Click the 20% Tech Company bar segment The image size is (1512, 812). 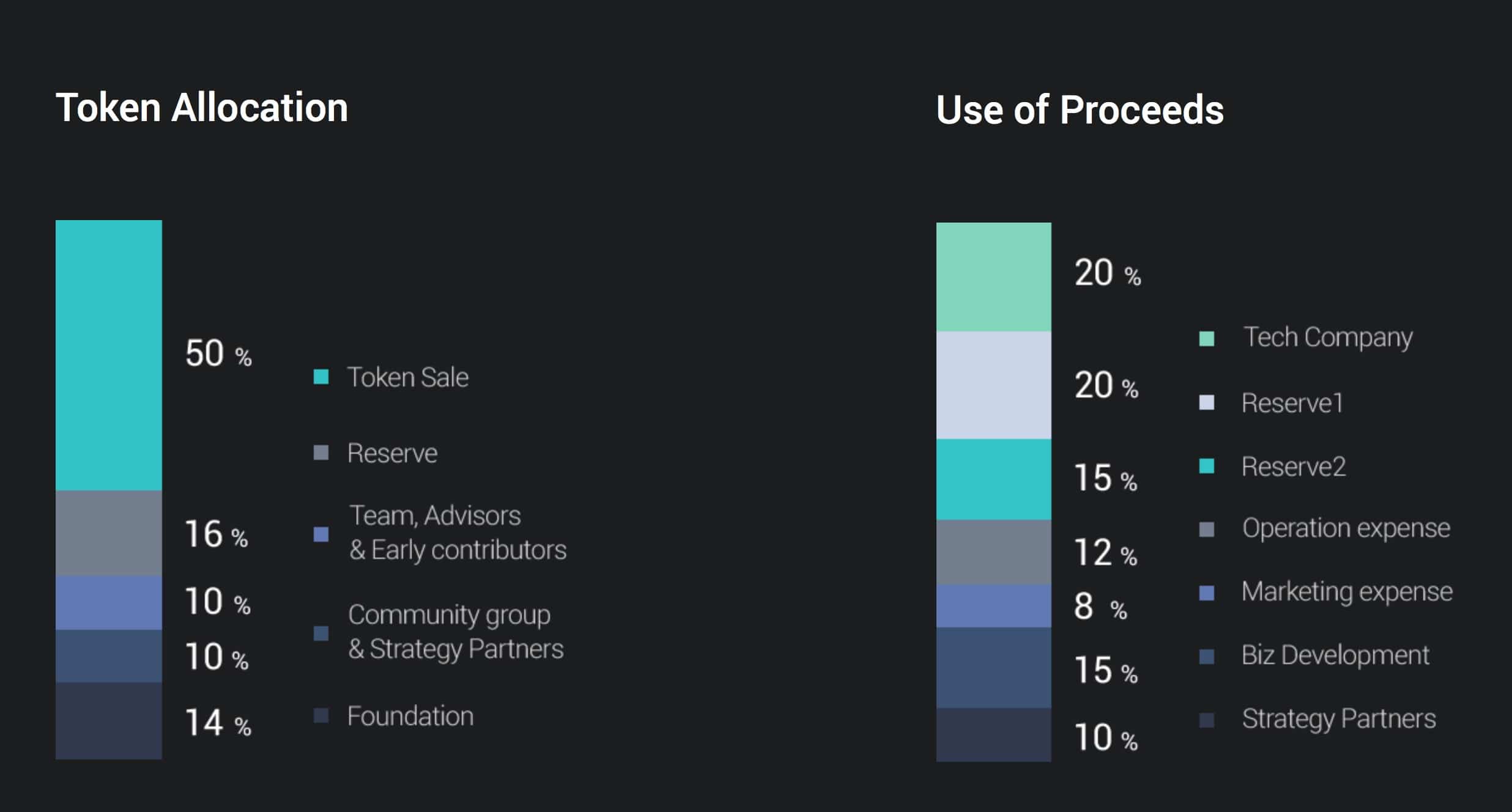(993, 276)
